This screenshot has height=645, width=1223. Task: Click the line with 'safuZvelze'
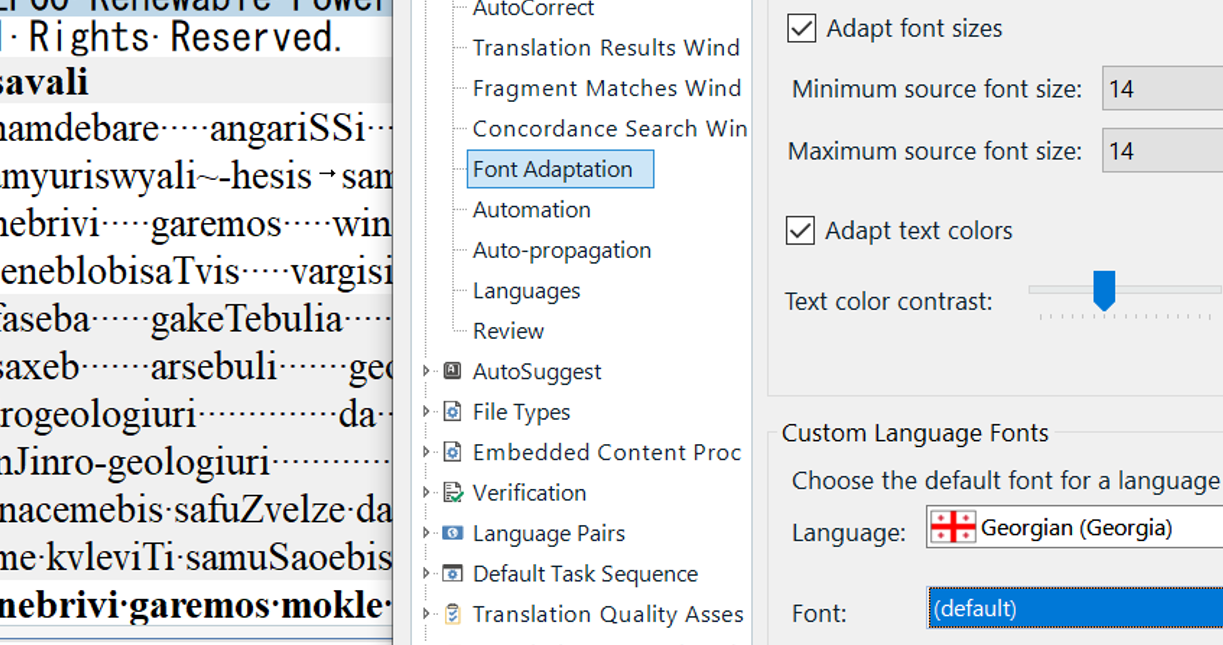[x=196, y=510]
